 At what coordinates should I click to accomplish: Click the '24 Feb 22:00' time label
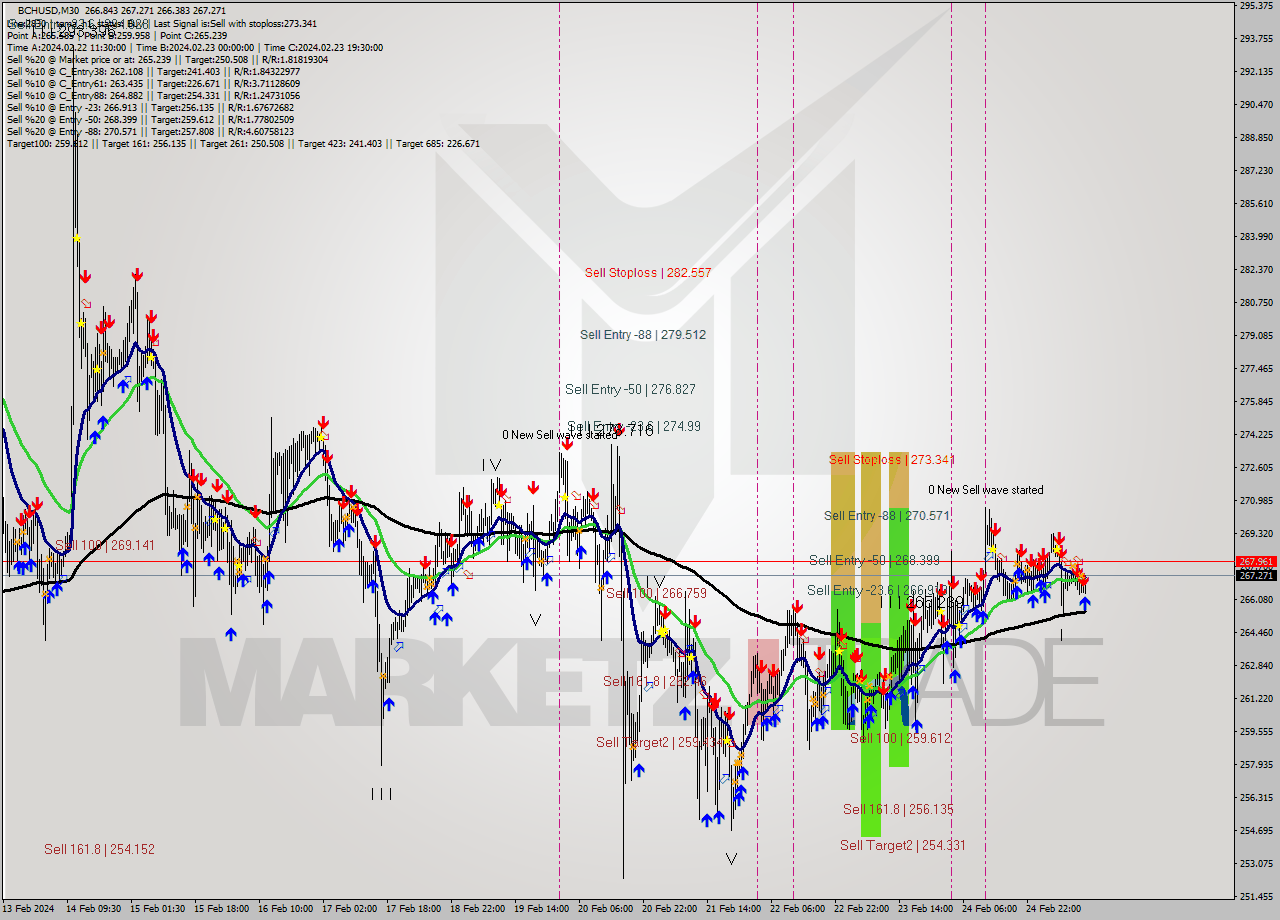(1053, 909)
